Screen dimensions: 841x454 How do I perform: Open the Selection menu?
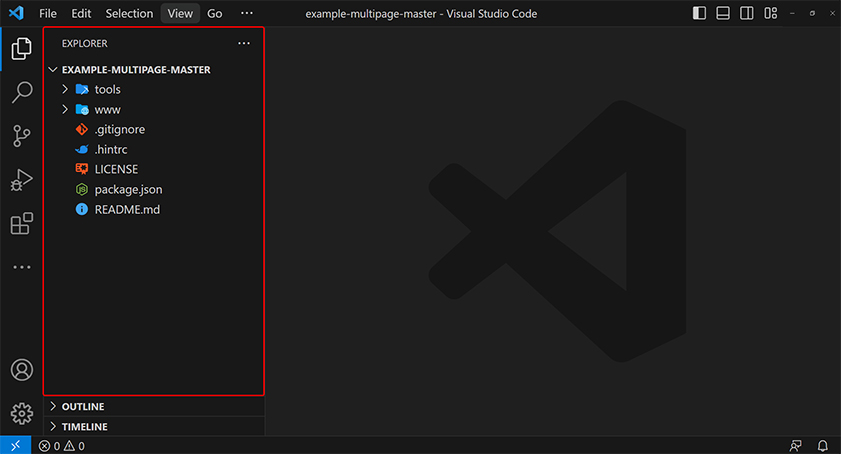coord(129,13)
